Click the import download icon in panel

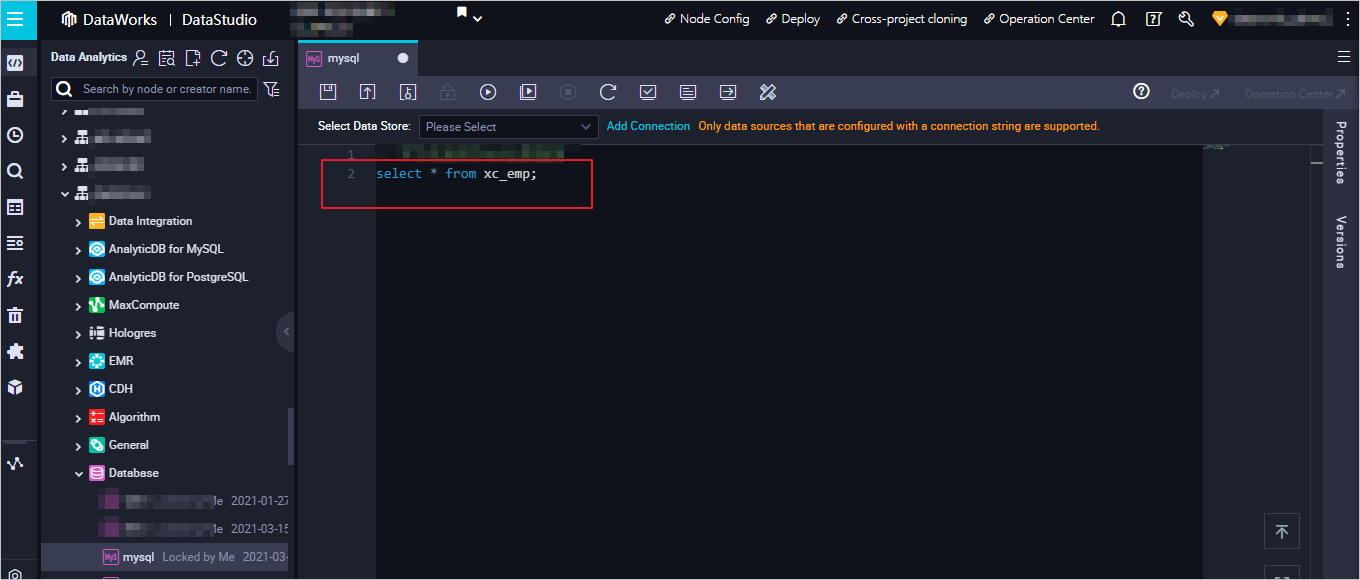[x=271, y=58]
